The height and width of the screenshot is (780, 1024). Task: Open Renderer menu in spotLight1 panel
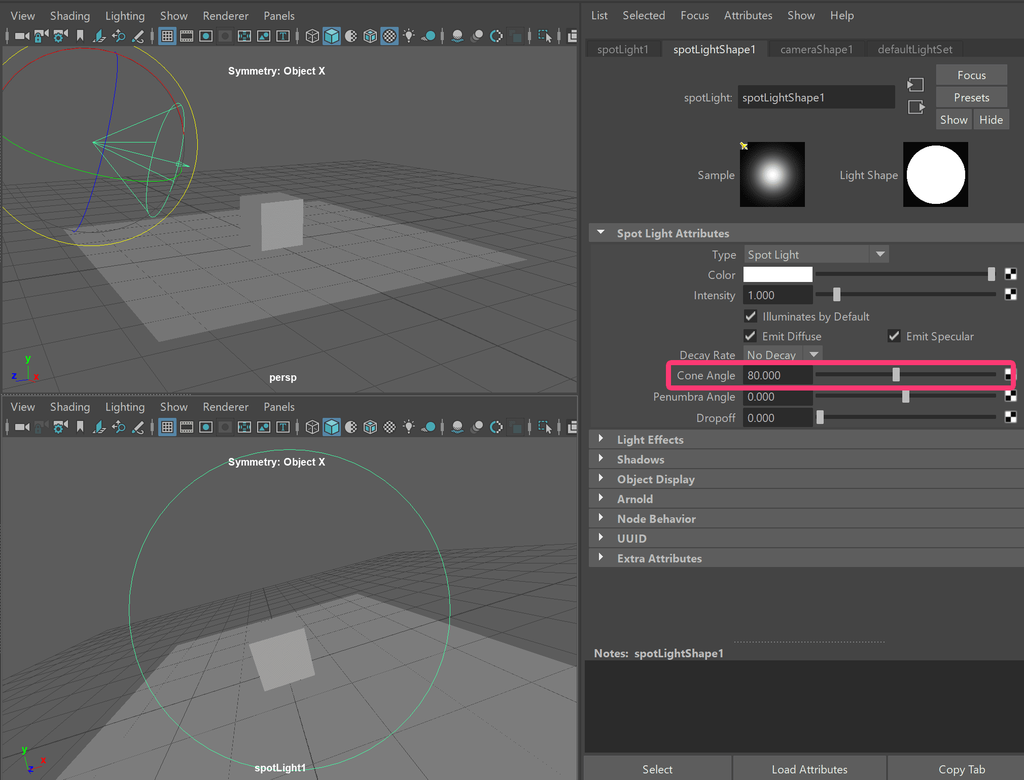(225, 407)
